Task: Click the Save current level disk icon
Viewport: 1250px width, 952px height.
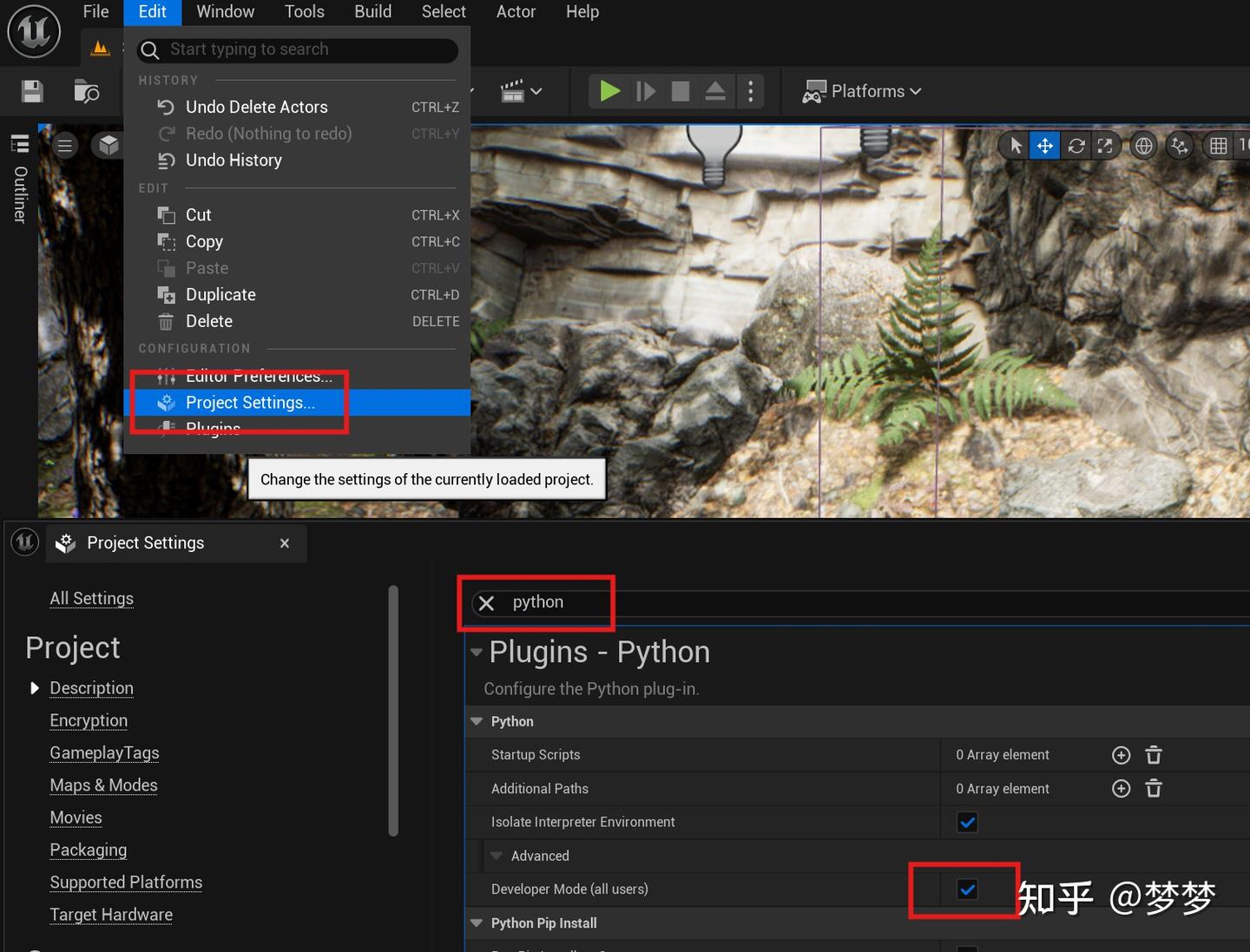Action: (32, 91)
